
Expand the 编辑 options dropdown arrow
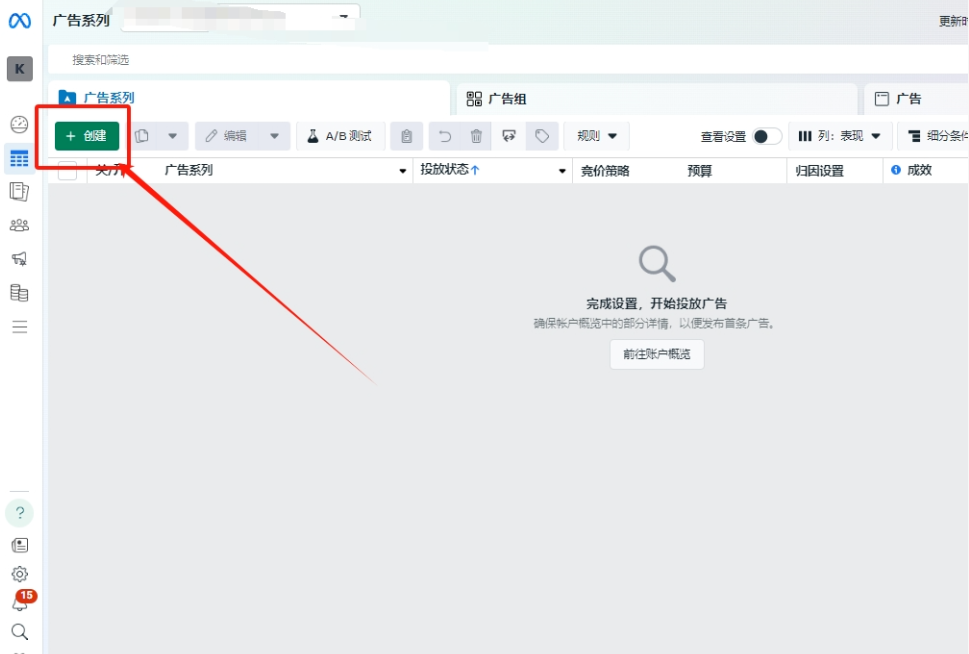click(x=274, y=136)
